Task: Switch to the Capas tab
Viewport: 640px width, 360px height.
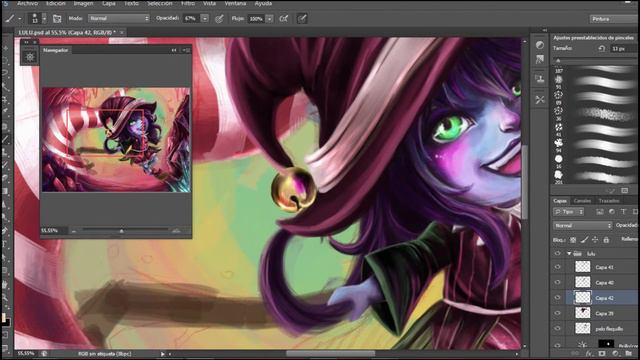Action: [560, 201]
